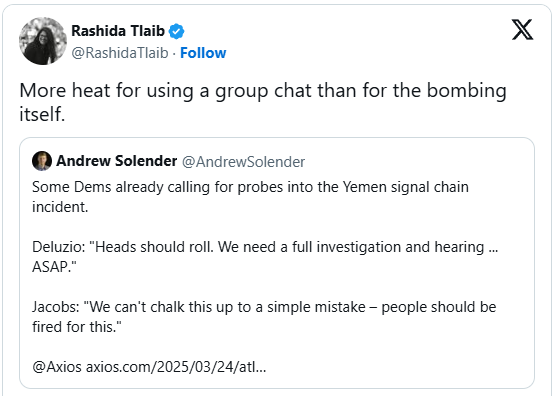Visit the @AndrewSolender handle
Viewport: 556px width, 396px height.
coord(243,162)
